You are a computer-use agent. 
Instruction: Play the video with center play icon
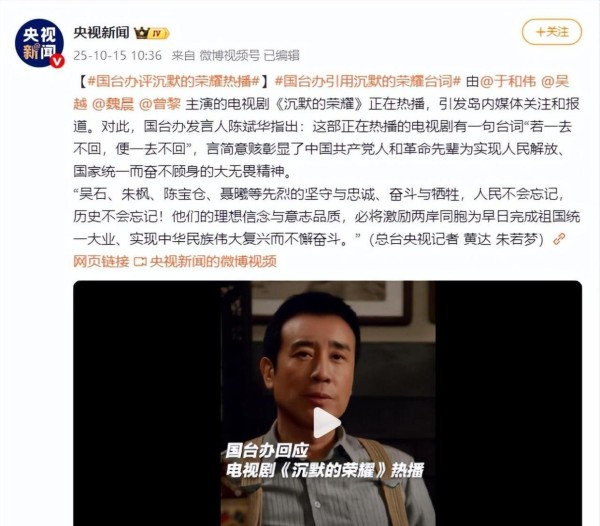click(326, 422)
